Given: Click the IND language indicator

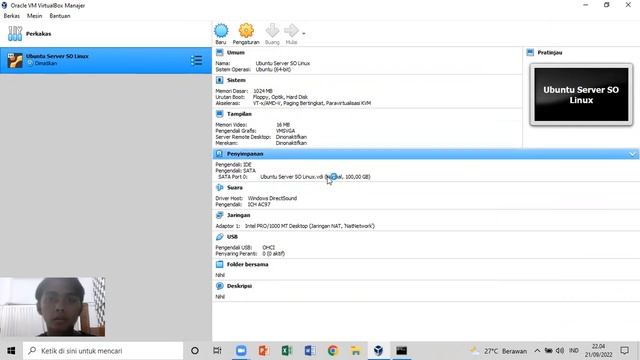Looking at the screenshot, I should click(x=574, y=351).
